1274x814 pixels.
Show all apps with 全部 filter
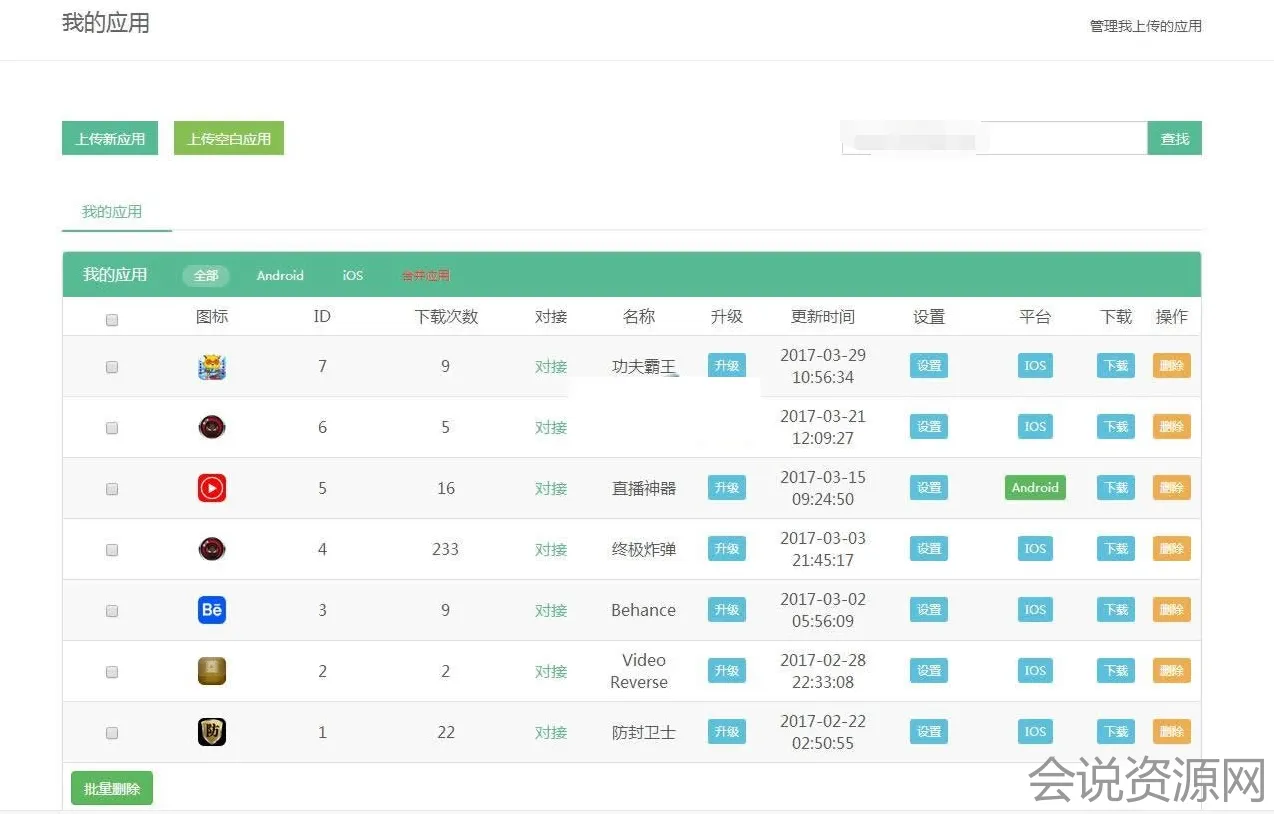[206, 276]
